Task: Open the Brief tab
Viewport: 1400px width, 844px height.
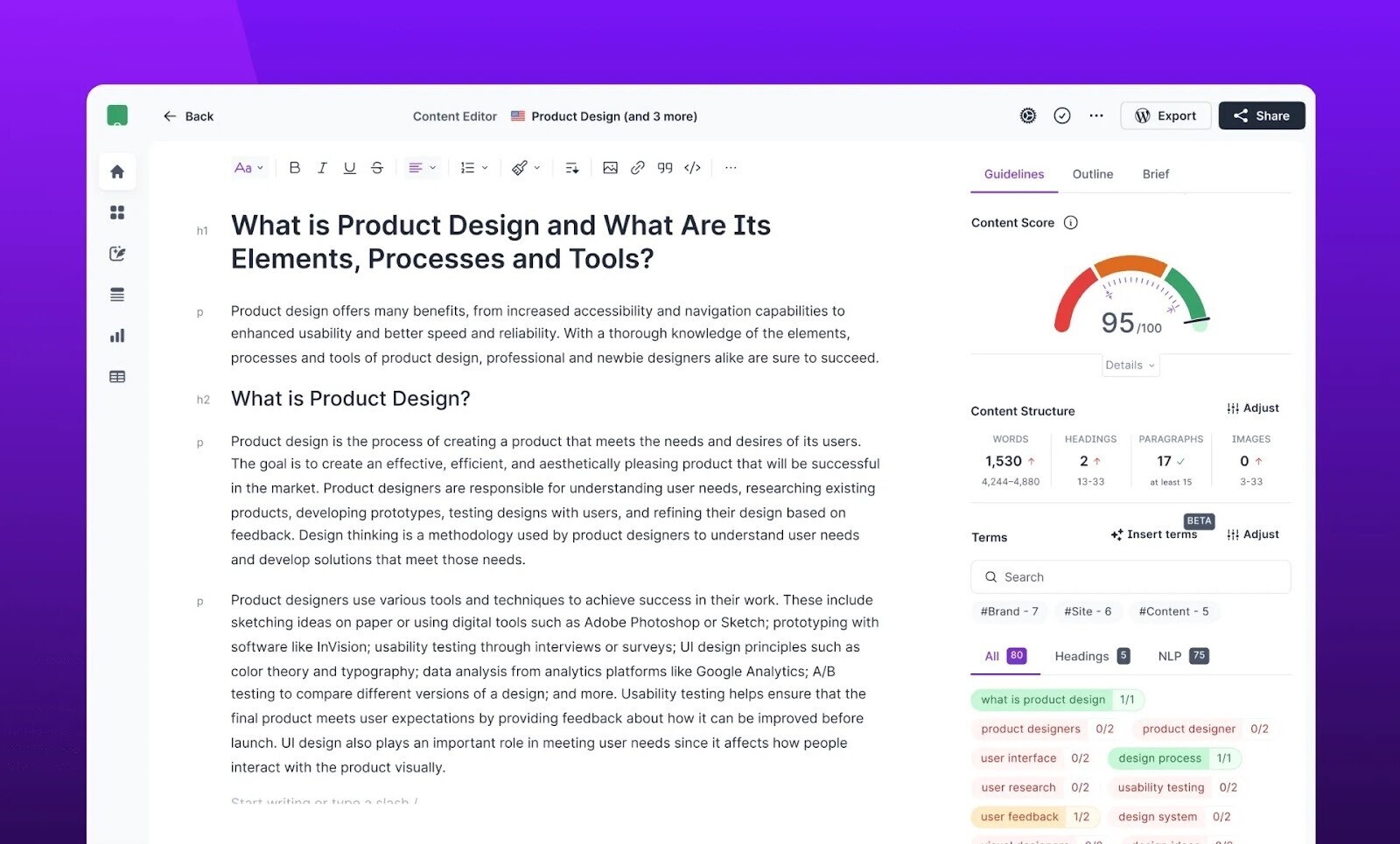Action: pos(1155,174)
